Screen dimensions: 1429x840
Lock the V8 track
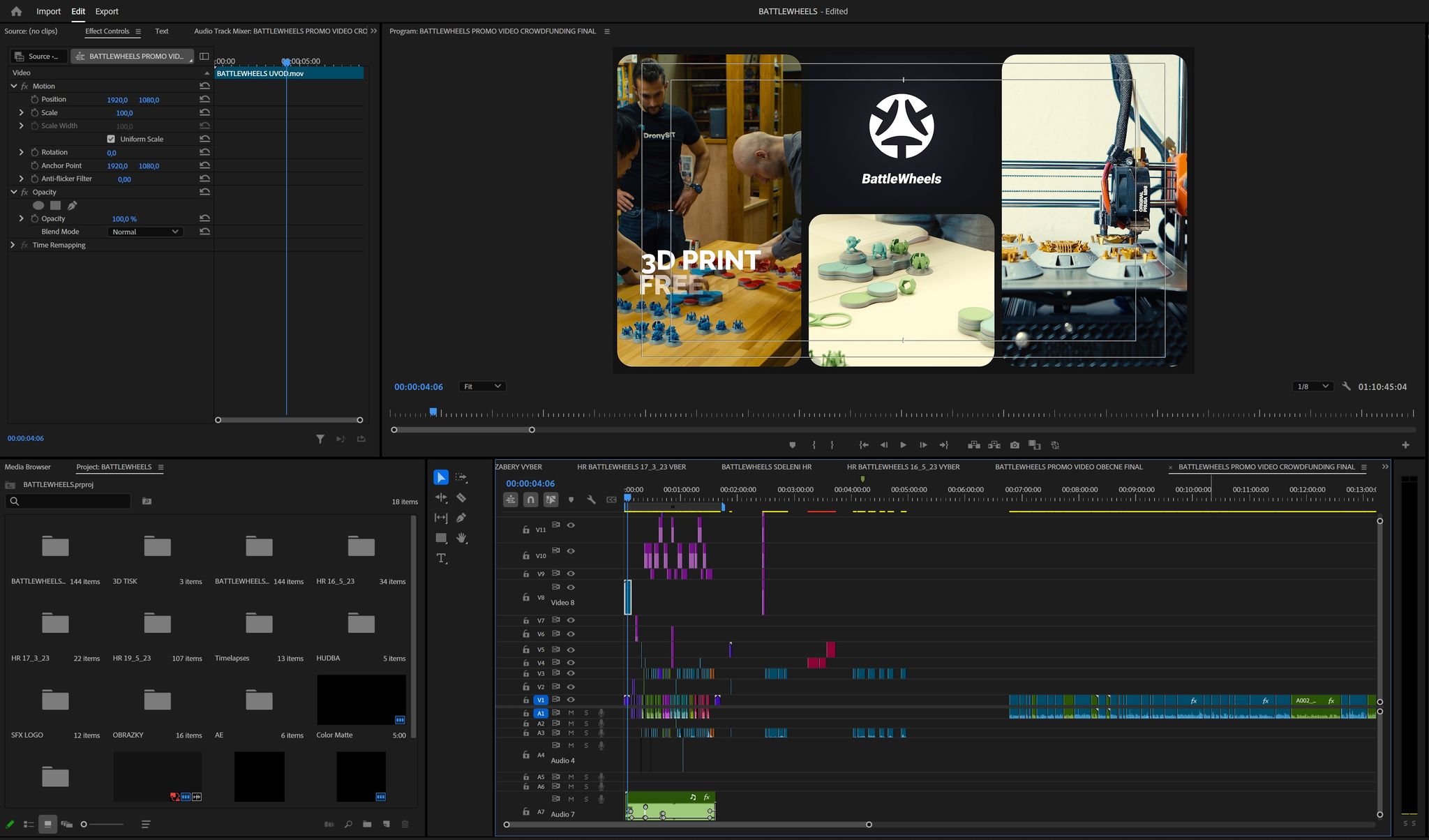pyautogui.click(x=525, y=598)
